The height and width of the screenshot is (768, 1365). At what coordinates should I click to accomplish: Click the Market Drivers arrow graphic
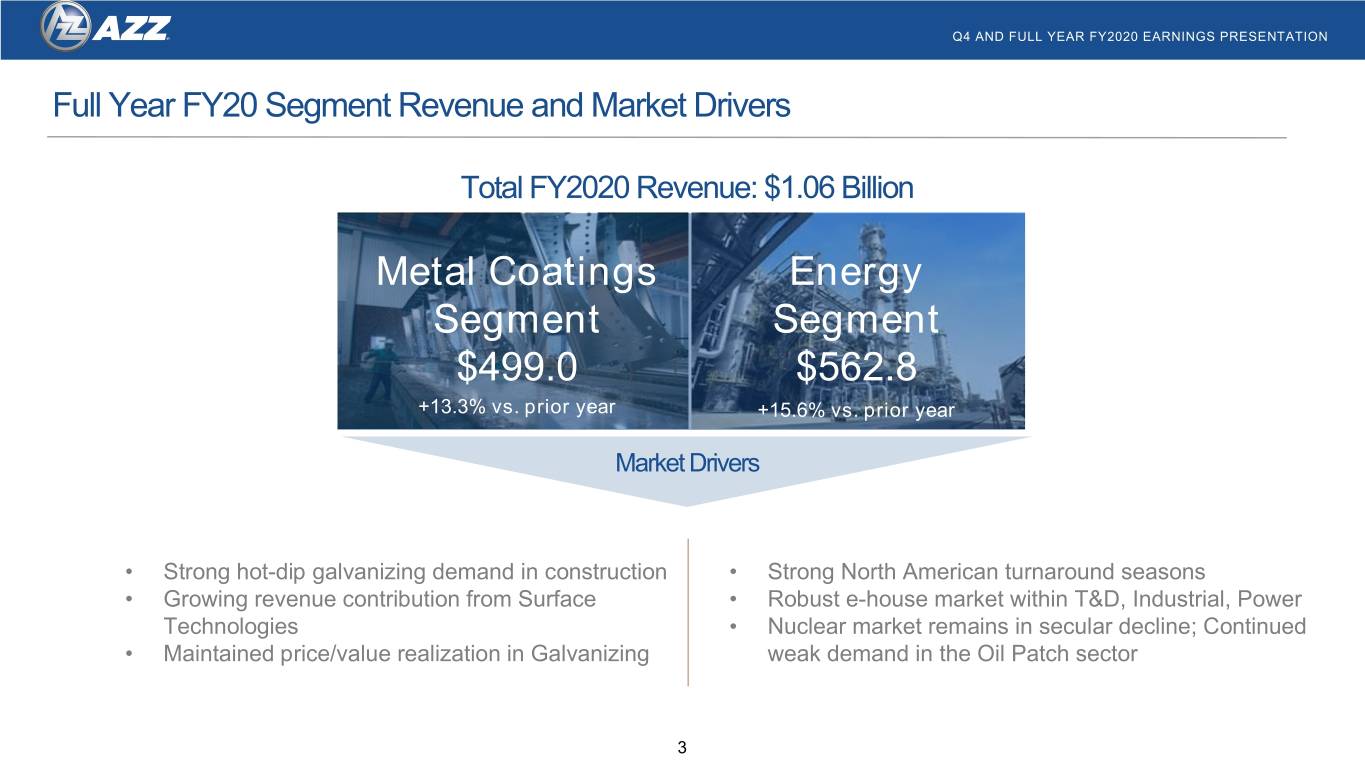(x=686, y=470)
